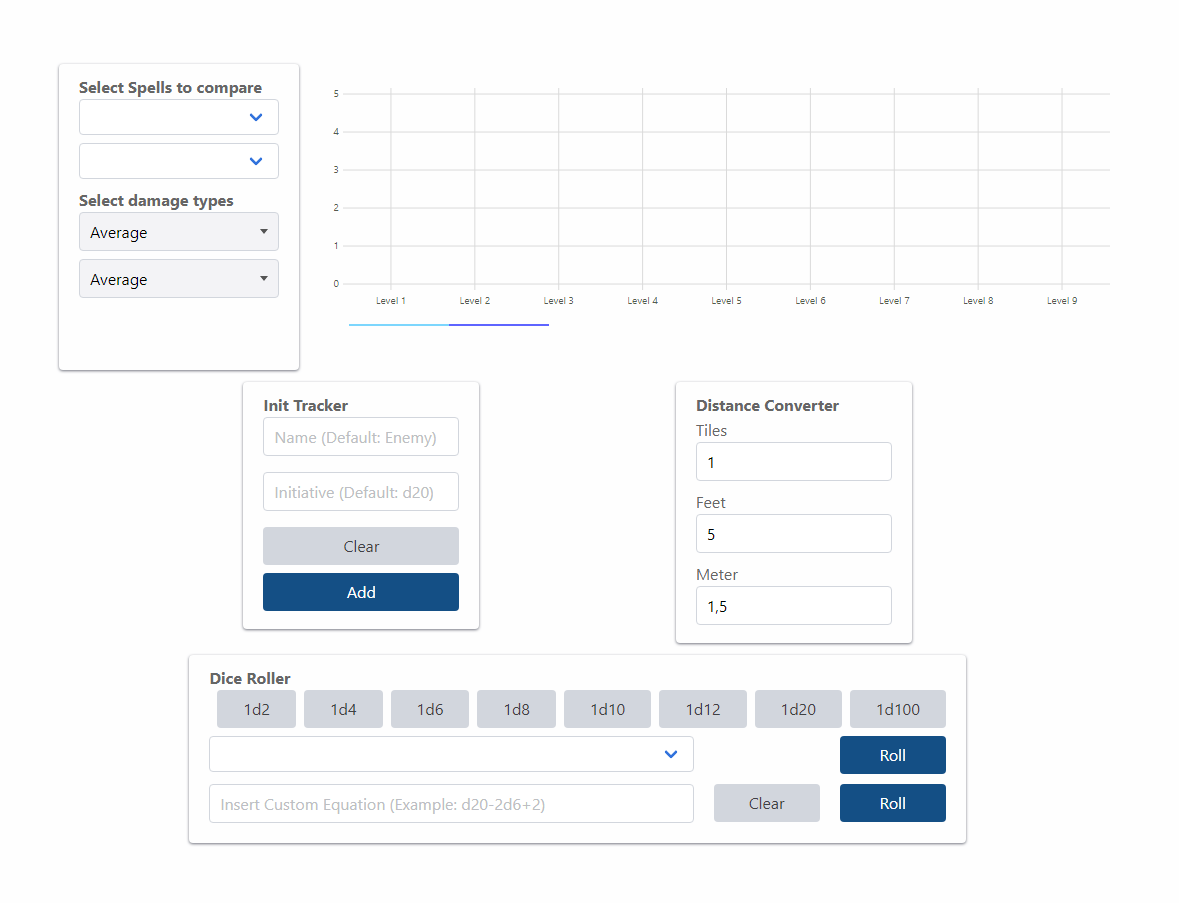Open the dice preset dropdown in Dice Roller
Viewport: 1179px width, 903px height.
point(450,754)
